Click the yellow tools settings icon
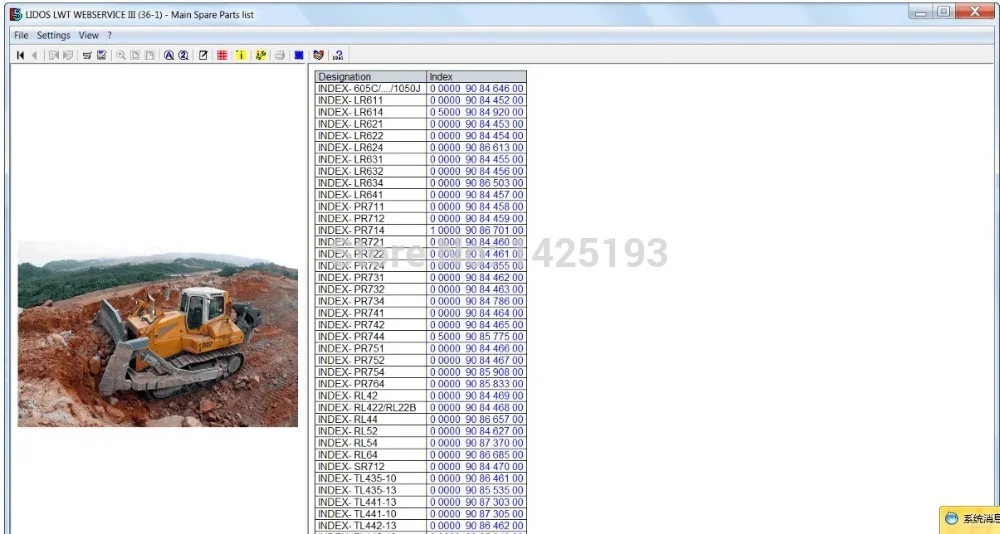The height and width of the screenshot is (534, 1000). coord(260,56)
